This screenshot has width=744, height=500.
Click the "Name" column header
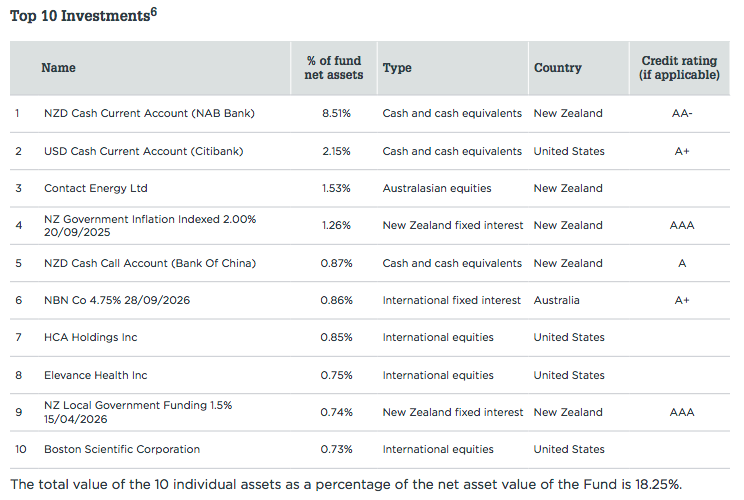pyautogui.click(x=58, y=68)
